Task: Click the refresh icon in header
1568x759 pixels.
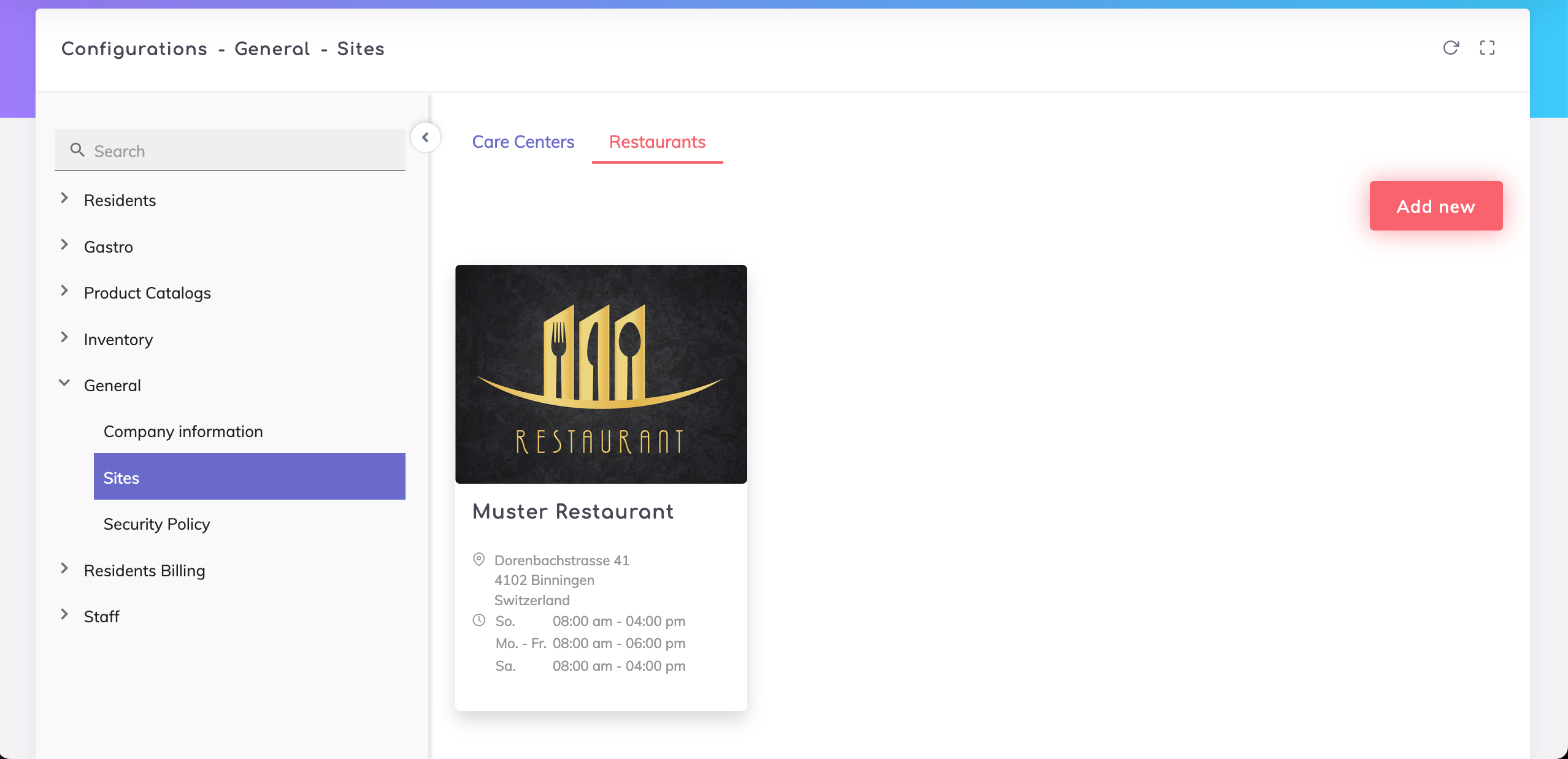Action: pyautogui.click(x=1450, y=48)
